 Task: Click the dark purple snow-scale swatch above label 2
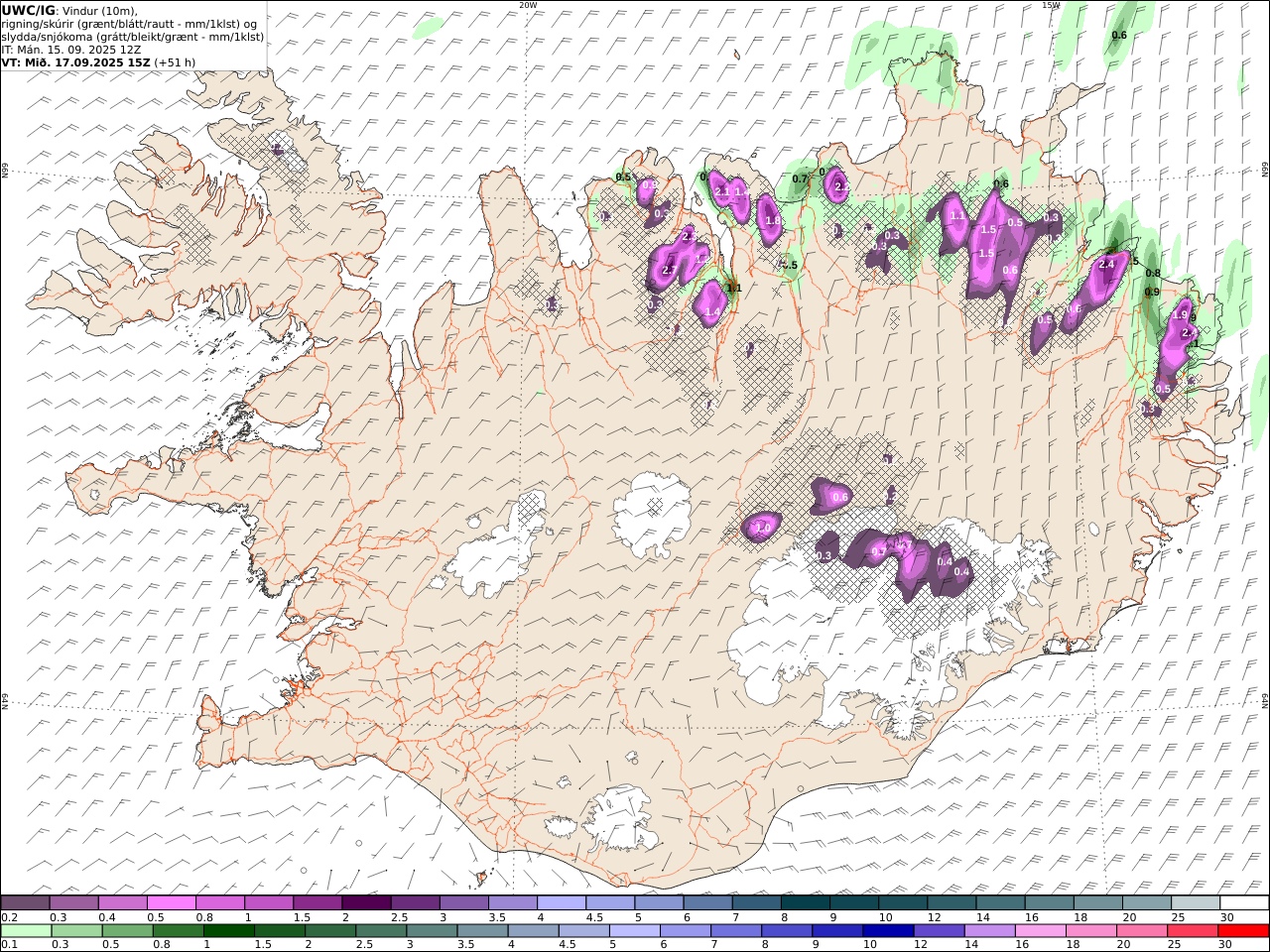pos(366,902)
